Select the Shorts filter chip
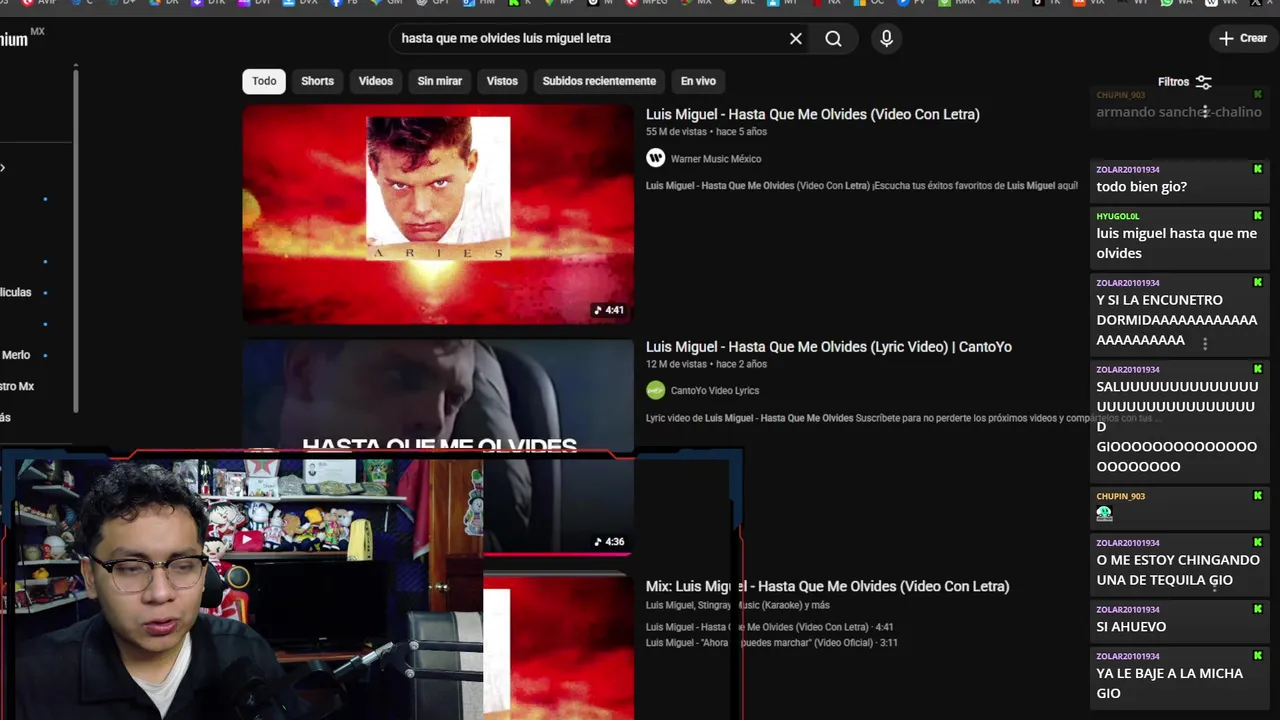 317,81
